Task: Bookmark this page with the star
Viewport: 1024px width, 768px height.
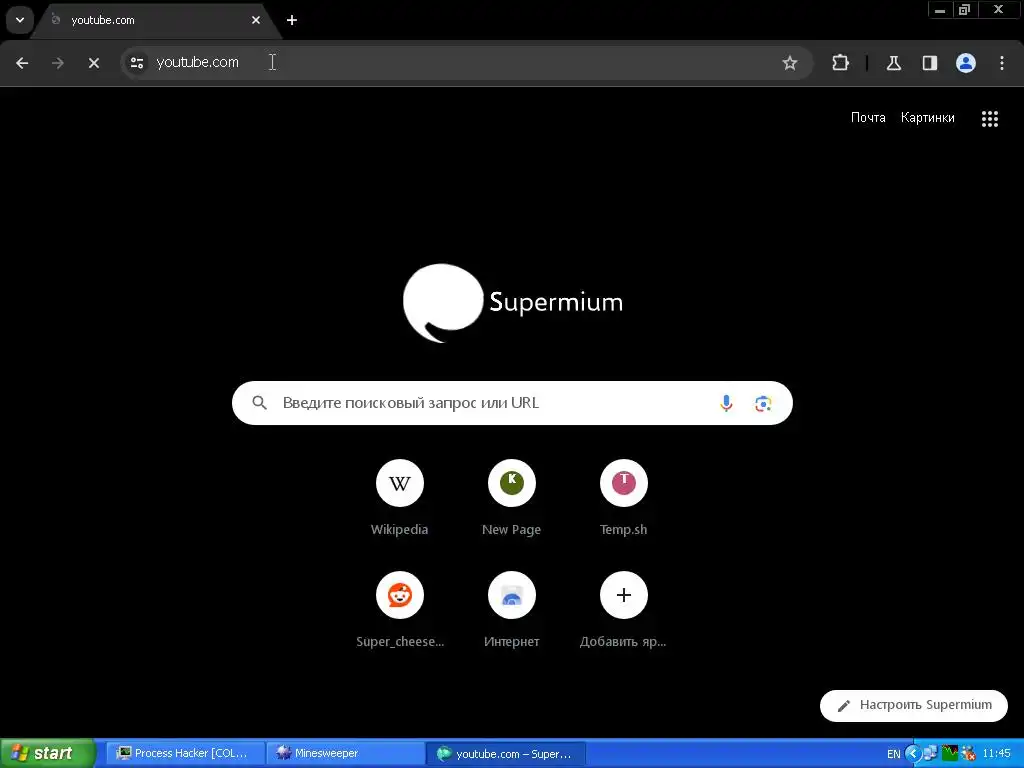Action: coord(790,63)
